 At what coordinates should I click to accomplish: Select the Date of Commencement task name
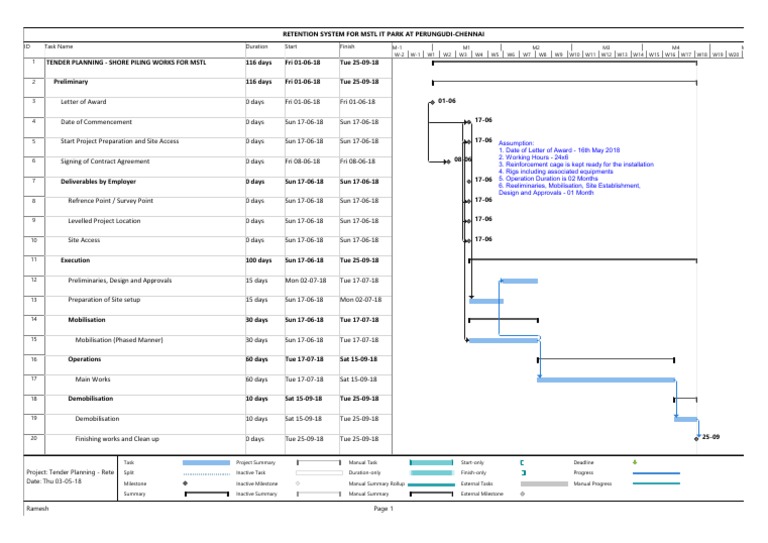[x=96, y=122]
